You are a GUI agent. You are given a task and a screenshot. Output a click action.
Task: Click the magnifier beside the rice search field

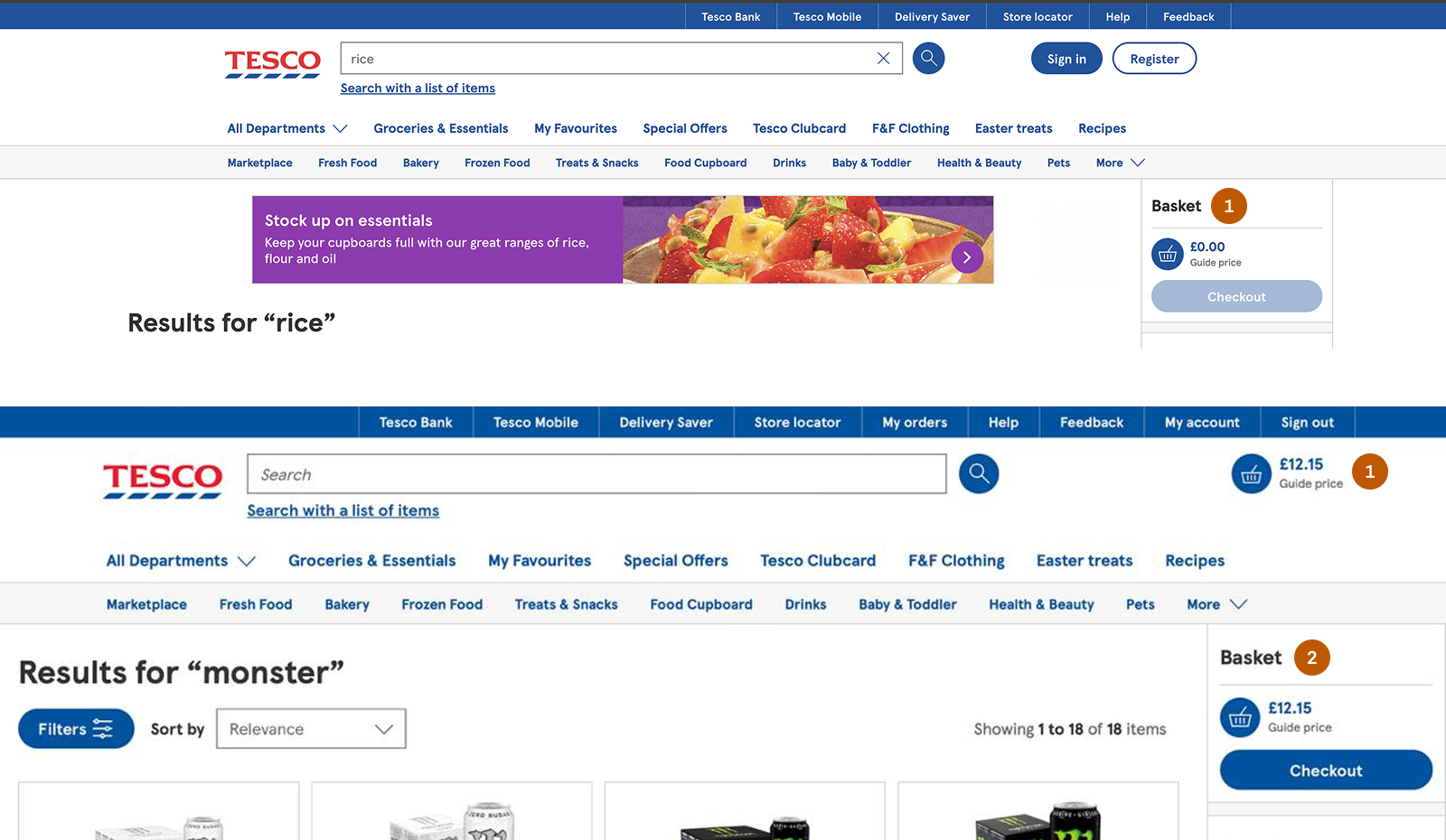tap(928, 59)
